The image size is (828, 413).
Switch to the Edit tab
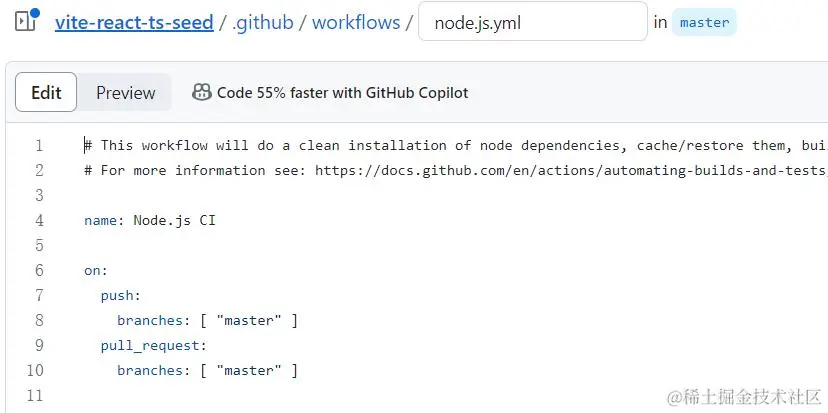click(x=46, y=93)
